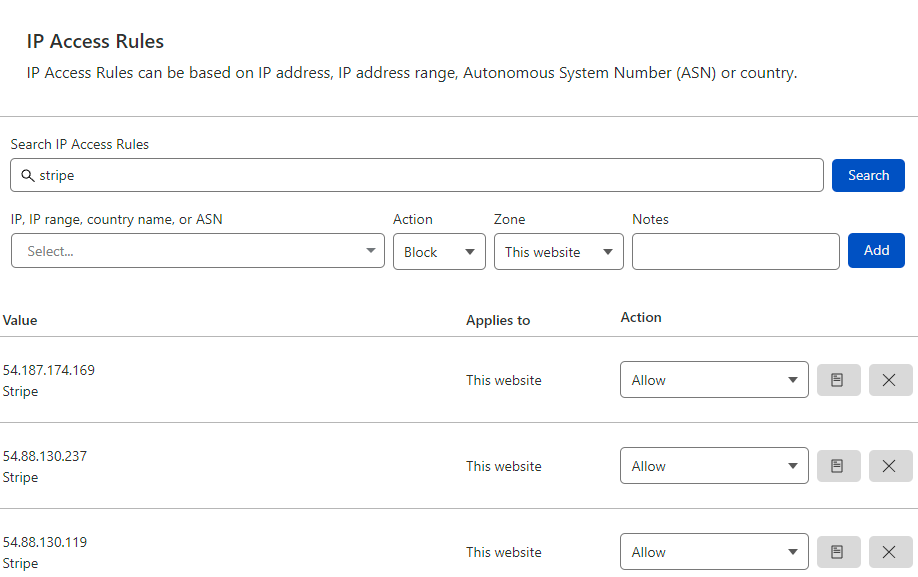
Task: Change Allow action for 54.88.130.119
Action: click(x=714, y=552)
